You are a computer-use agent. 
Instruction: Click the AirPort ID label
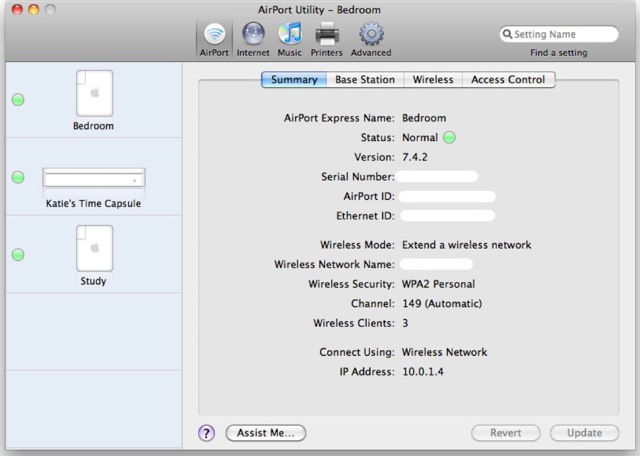point(369,196)
